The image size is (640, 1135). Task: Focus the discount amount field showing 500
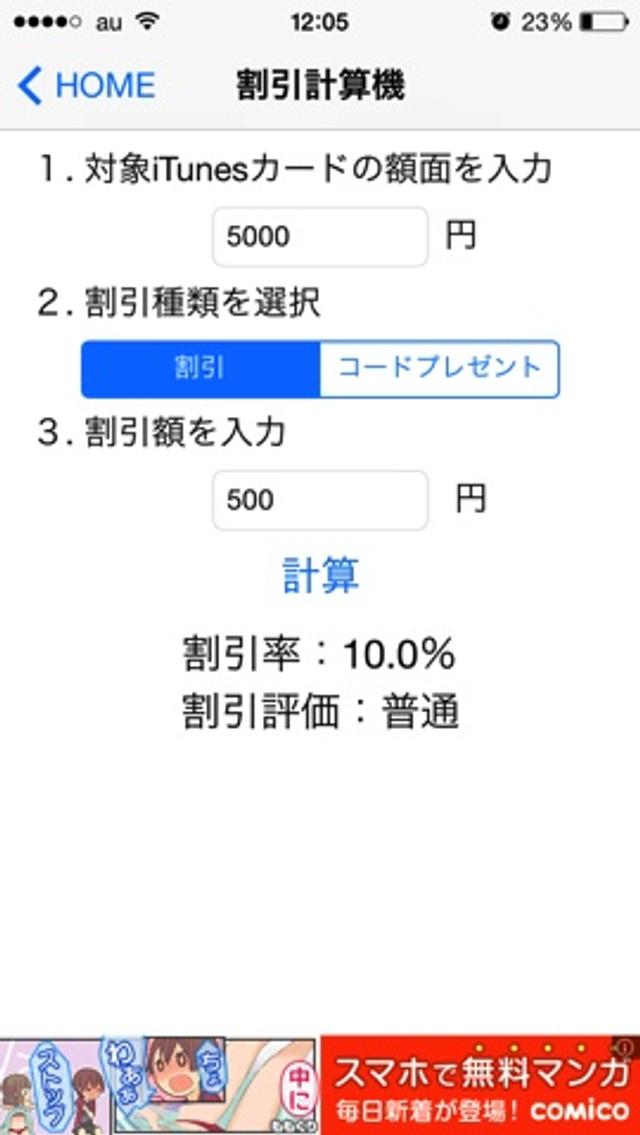pos(320,500)
